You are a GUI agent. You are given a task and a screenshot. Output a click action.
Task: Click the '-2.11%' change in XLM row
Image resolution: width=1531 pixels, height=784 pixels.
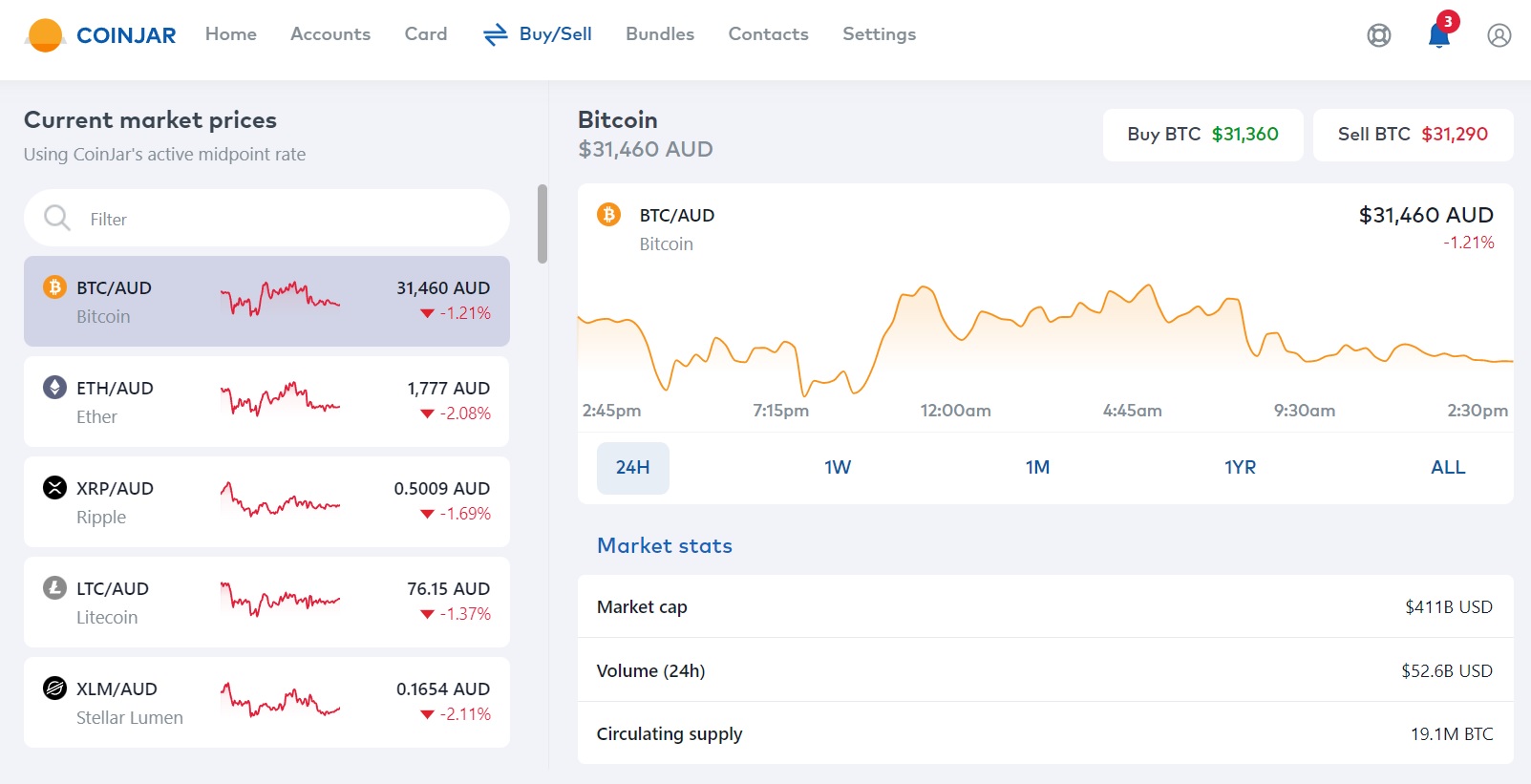point(465,714)
